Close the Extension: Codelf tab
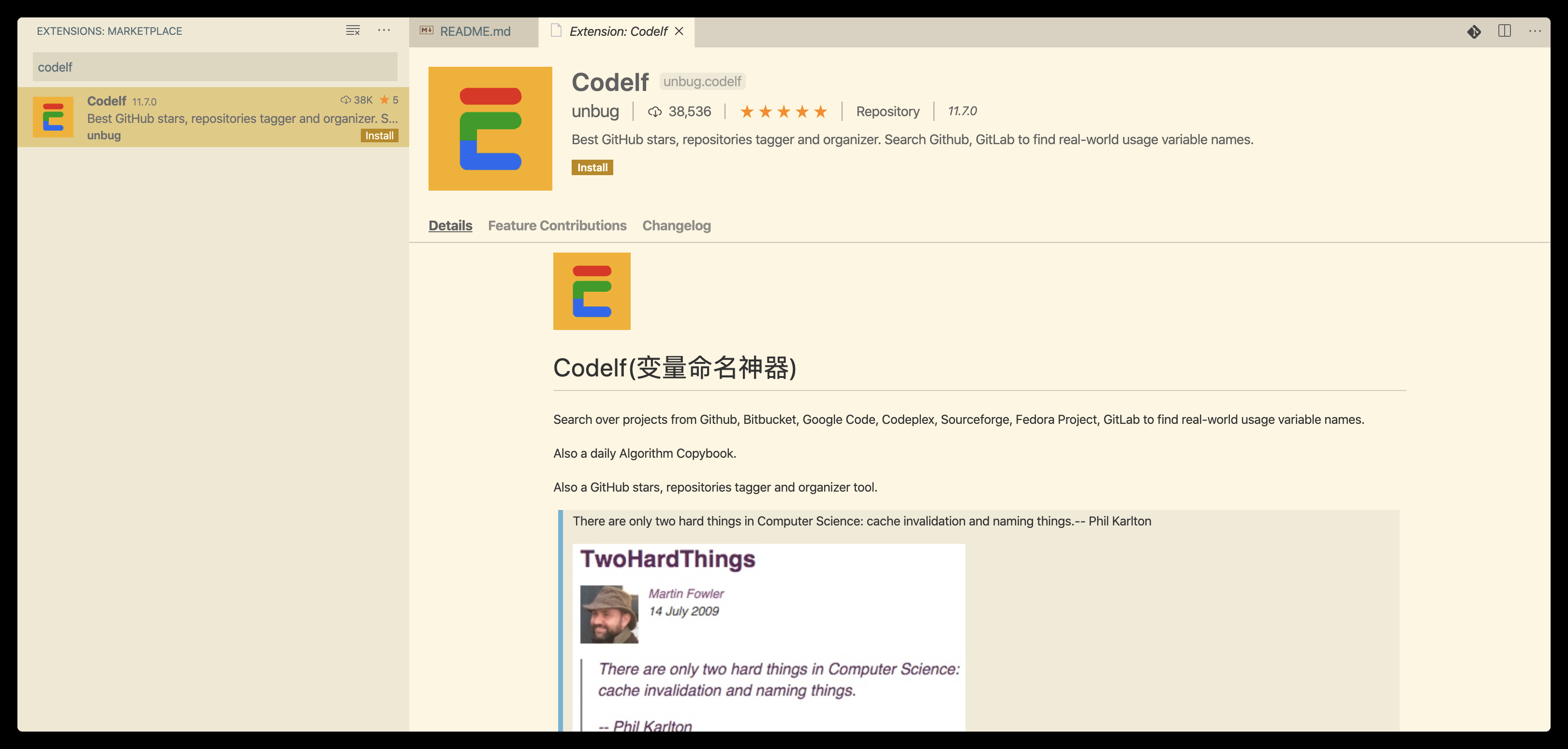This screenshot has width=1568, height=749. coord(680,31)
